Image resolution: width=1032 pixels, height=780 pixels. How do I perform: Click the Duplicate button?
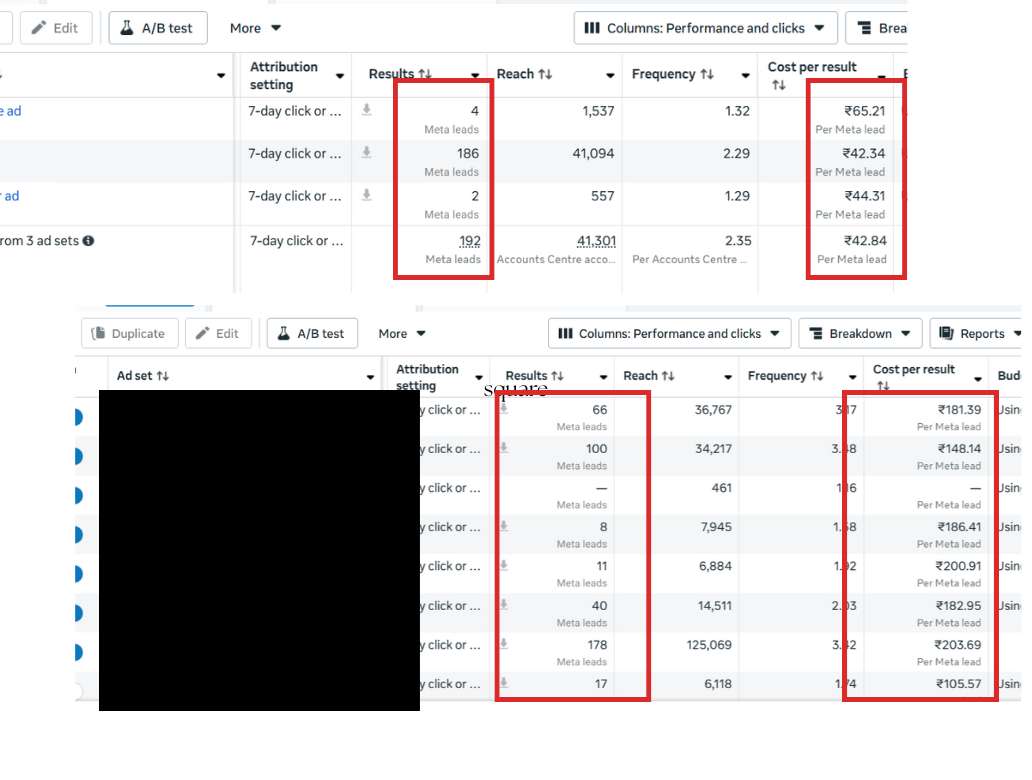tap(128, 334)
